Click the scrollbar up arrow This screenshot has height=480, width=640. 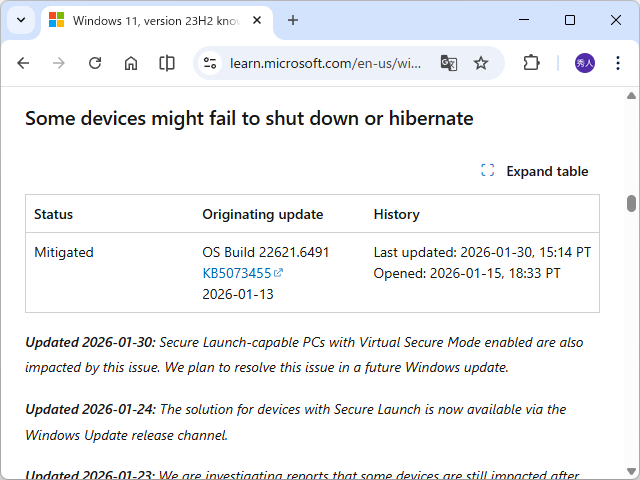[x=631, y=95]
